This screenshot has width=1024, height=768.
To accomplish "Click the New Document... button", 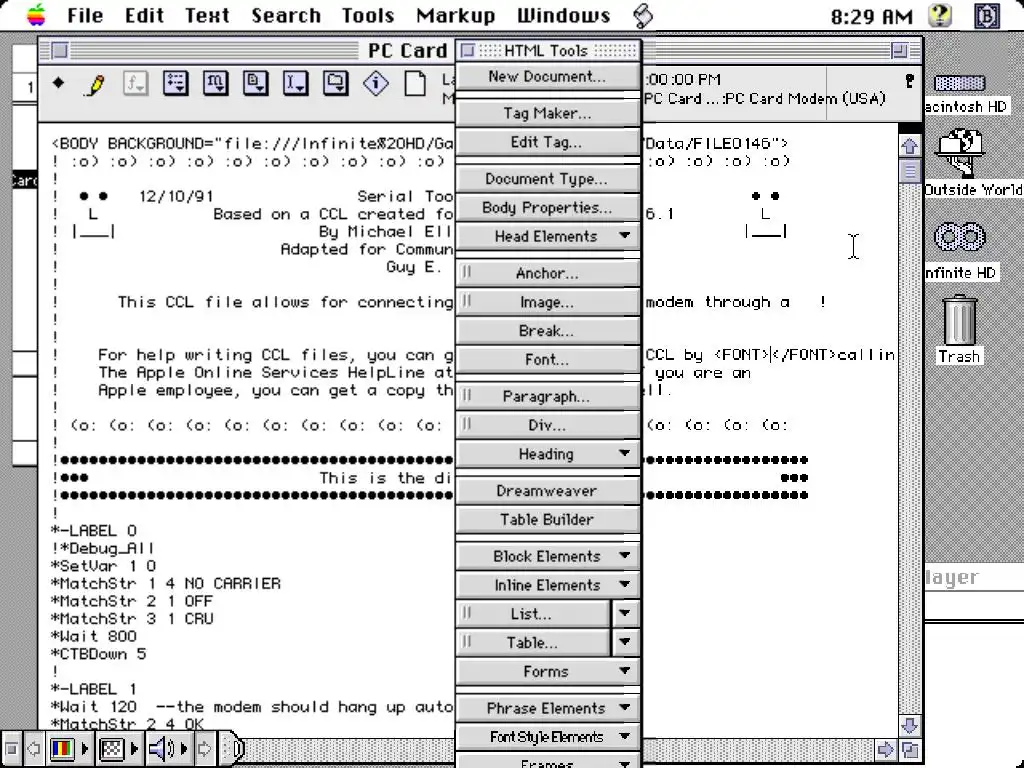I will point(547,76).
